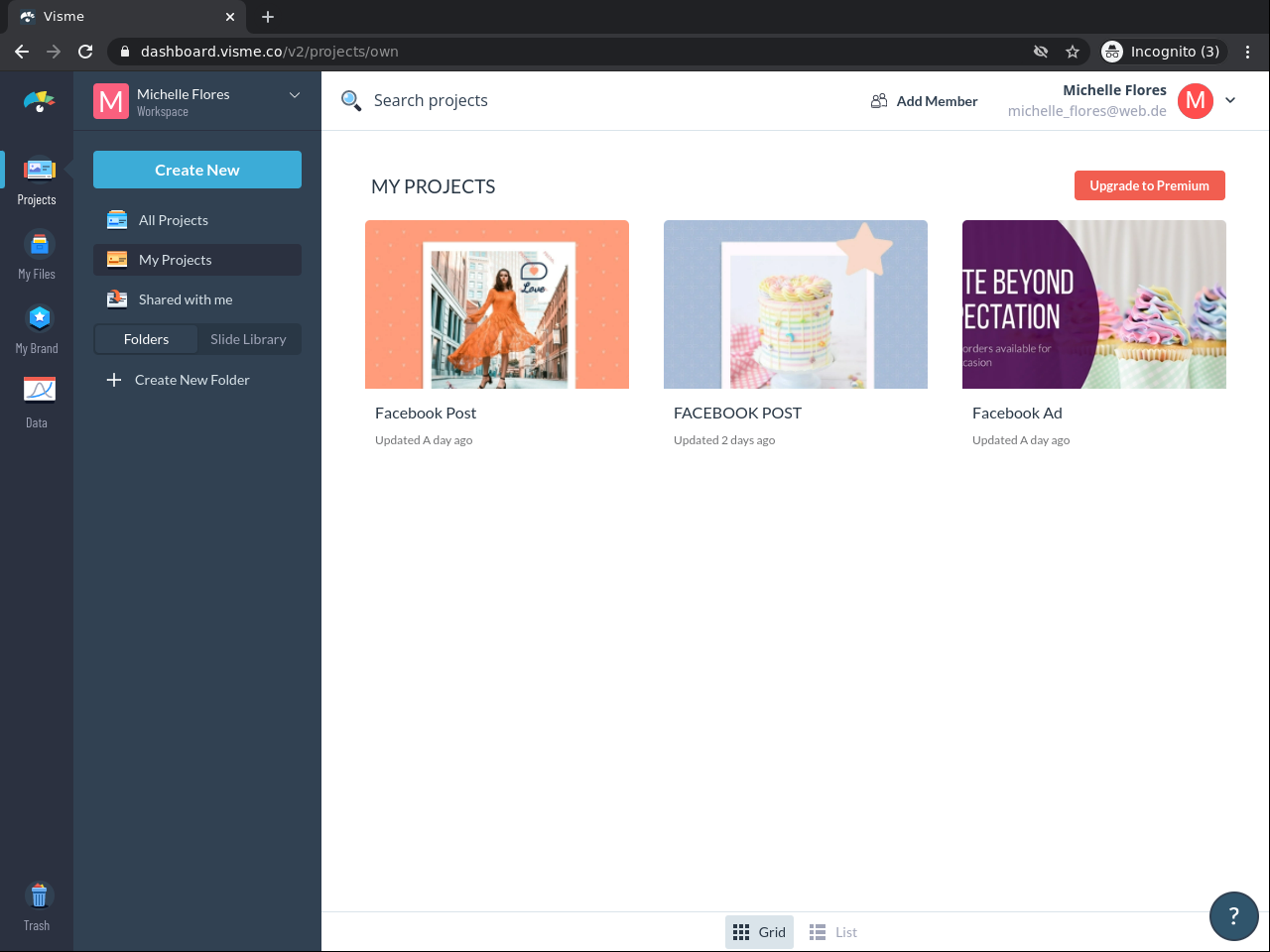Open the Projects sidebar section
The width and height of the screenshot is (1270, 952).
pos(38,181)
